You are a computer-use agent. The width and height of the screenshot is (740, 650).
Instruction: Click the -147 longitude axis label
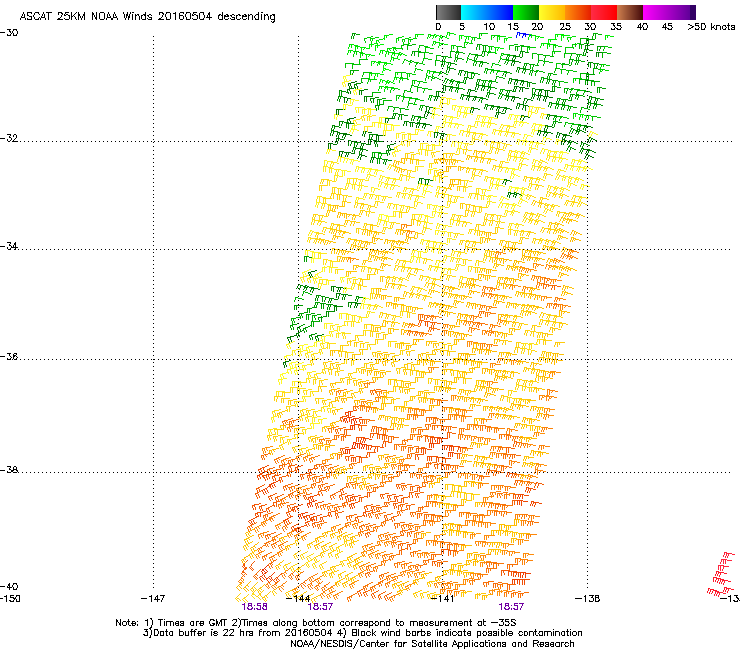click(x=153, y=599)
